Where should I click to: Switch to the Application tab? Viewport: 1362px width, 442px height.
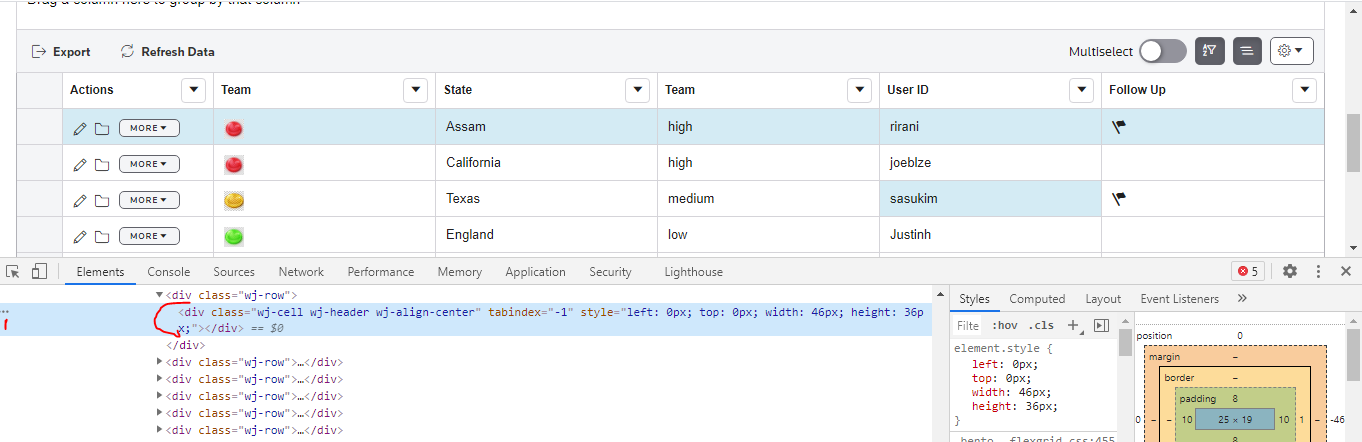click(535, 272)
